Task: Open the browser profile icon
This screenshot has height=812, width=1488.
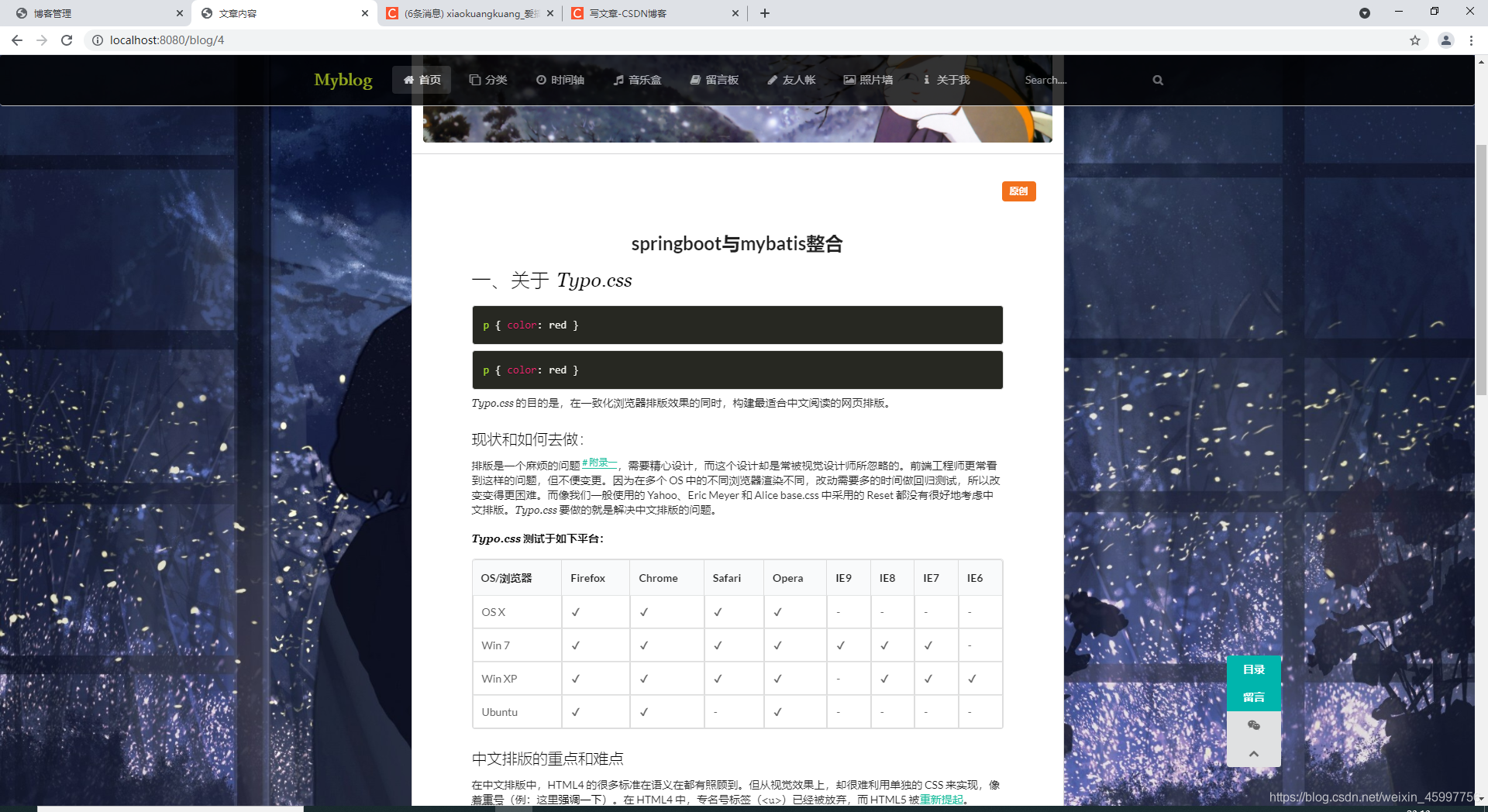Action: click(x=1446, y=40)
